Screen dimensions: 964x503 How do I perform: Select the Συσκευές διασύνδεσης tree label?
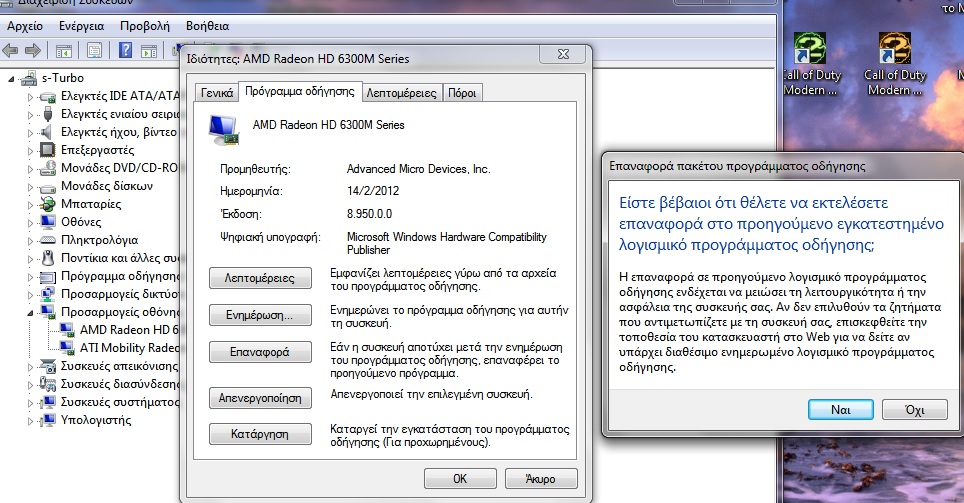point(120,384)
